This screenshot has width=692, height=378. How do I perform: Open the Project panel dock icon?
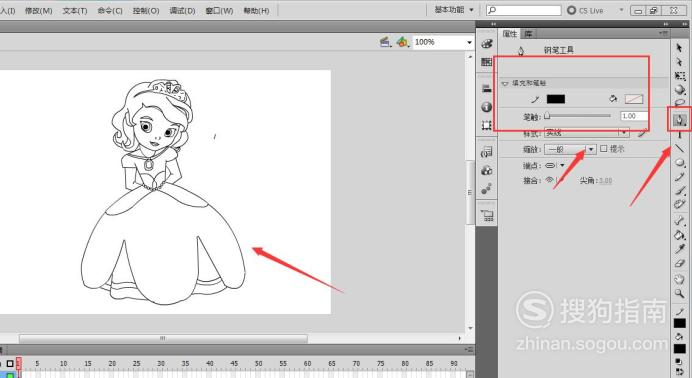[488, 215]
